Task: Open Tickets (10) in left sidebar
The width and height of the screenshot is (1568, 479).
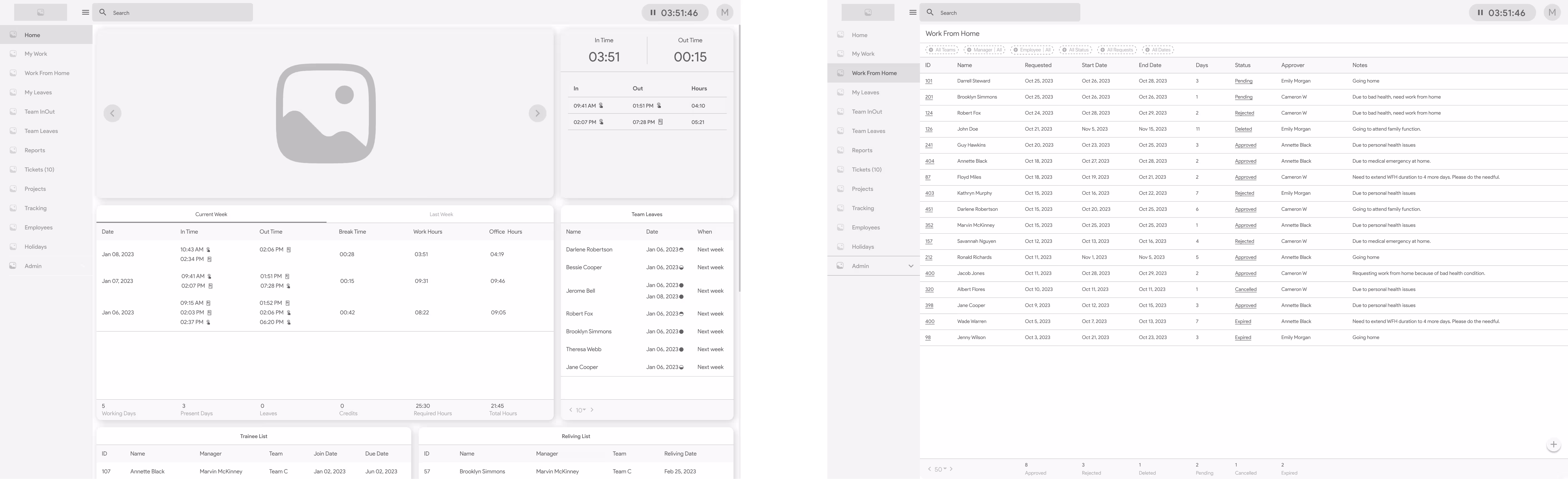Action: [39, 170]
